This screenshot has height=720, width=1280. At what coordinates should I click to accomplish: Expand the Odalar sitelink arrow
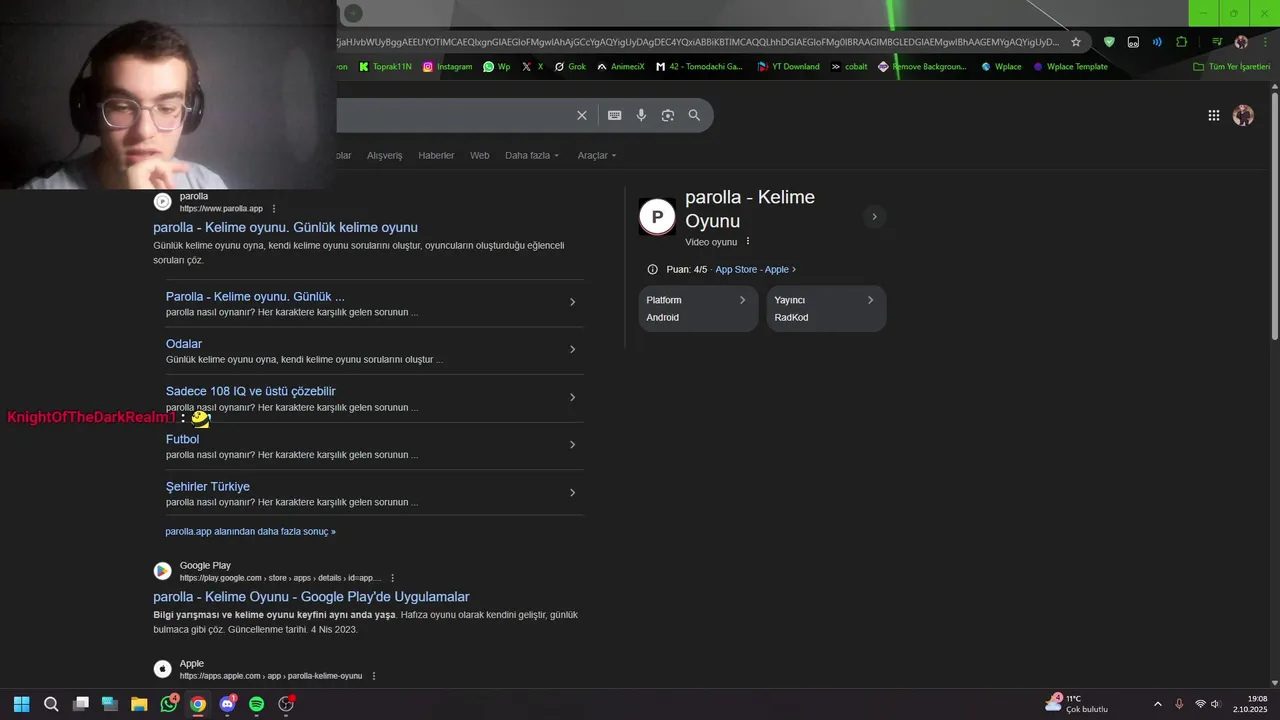[x=572, y=349]
